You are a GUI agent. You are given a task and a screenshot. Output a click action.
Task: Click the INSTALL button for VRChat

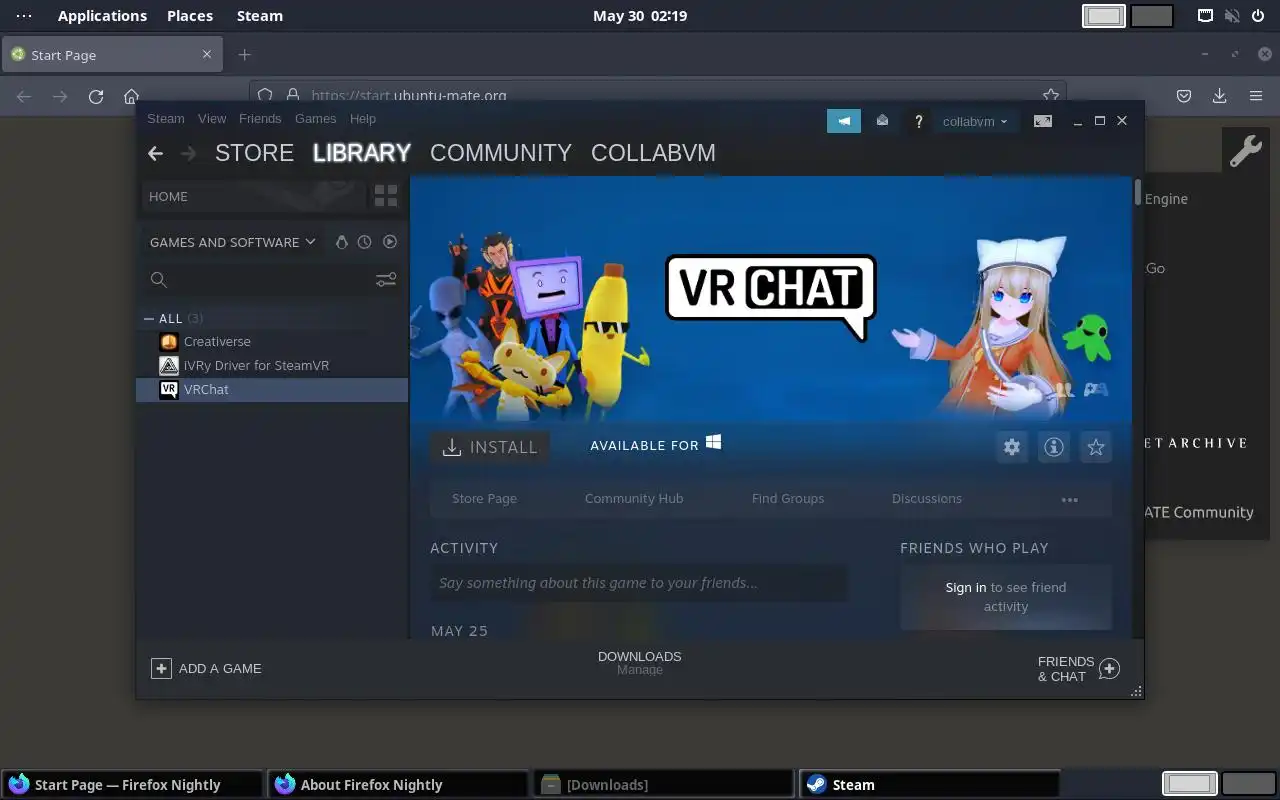(x=490, y=447)
